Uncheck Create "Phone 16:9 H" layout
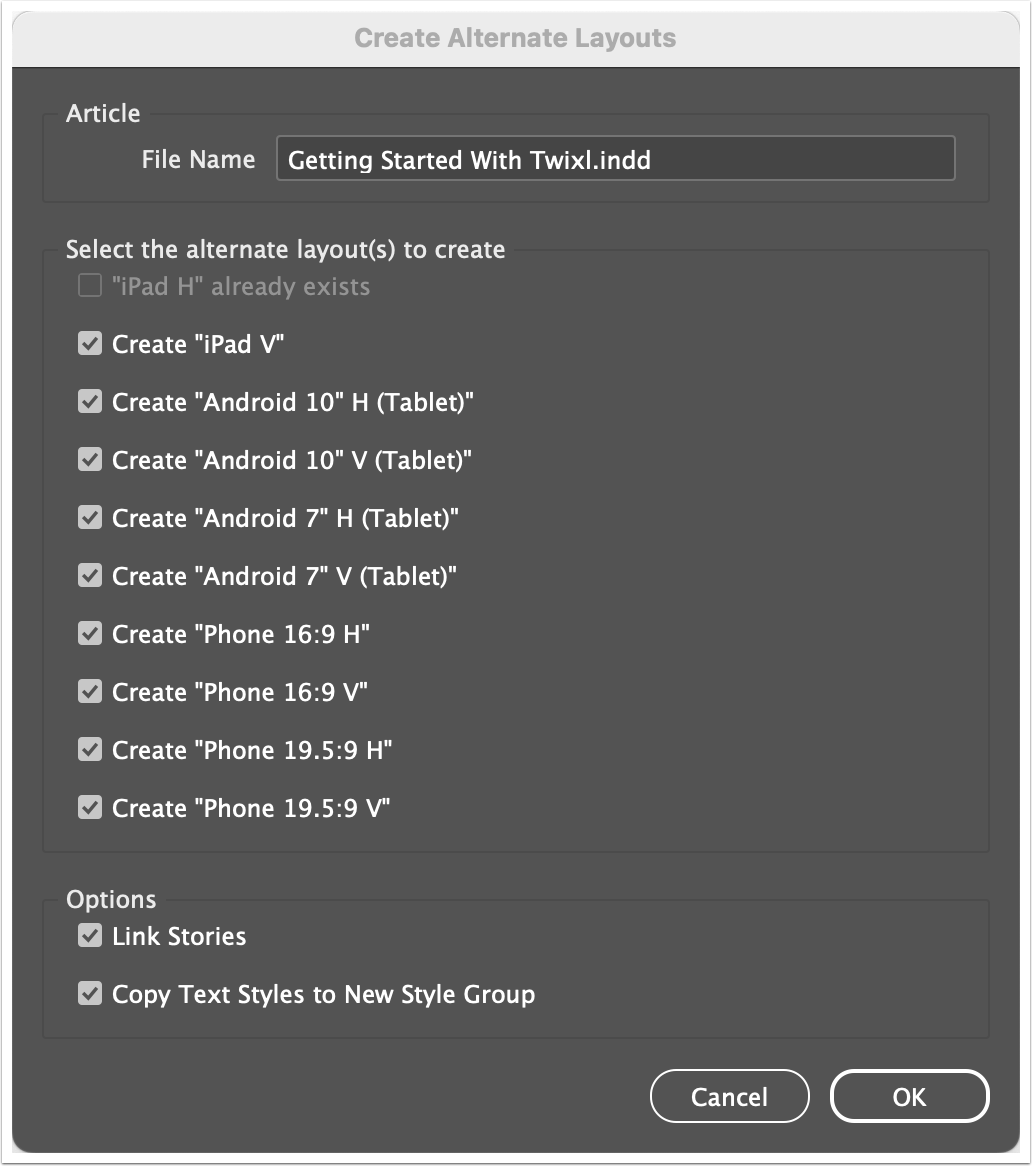This screenshot has width=1032, height=1166. click(x=90, y=634)
